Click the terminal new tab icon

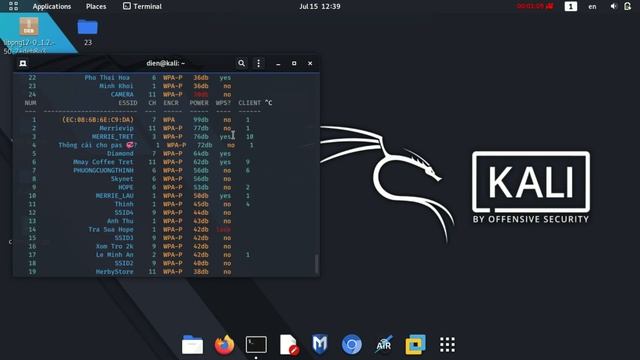tap(23, 63)
